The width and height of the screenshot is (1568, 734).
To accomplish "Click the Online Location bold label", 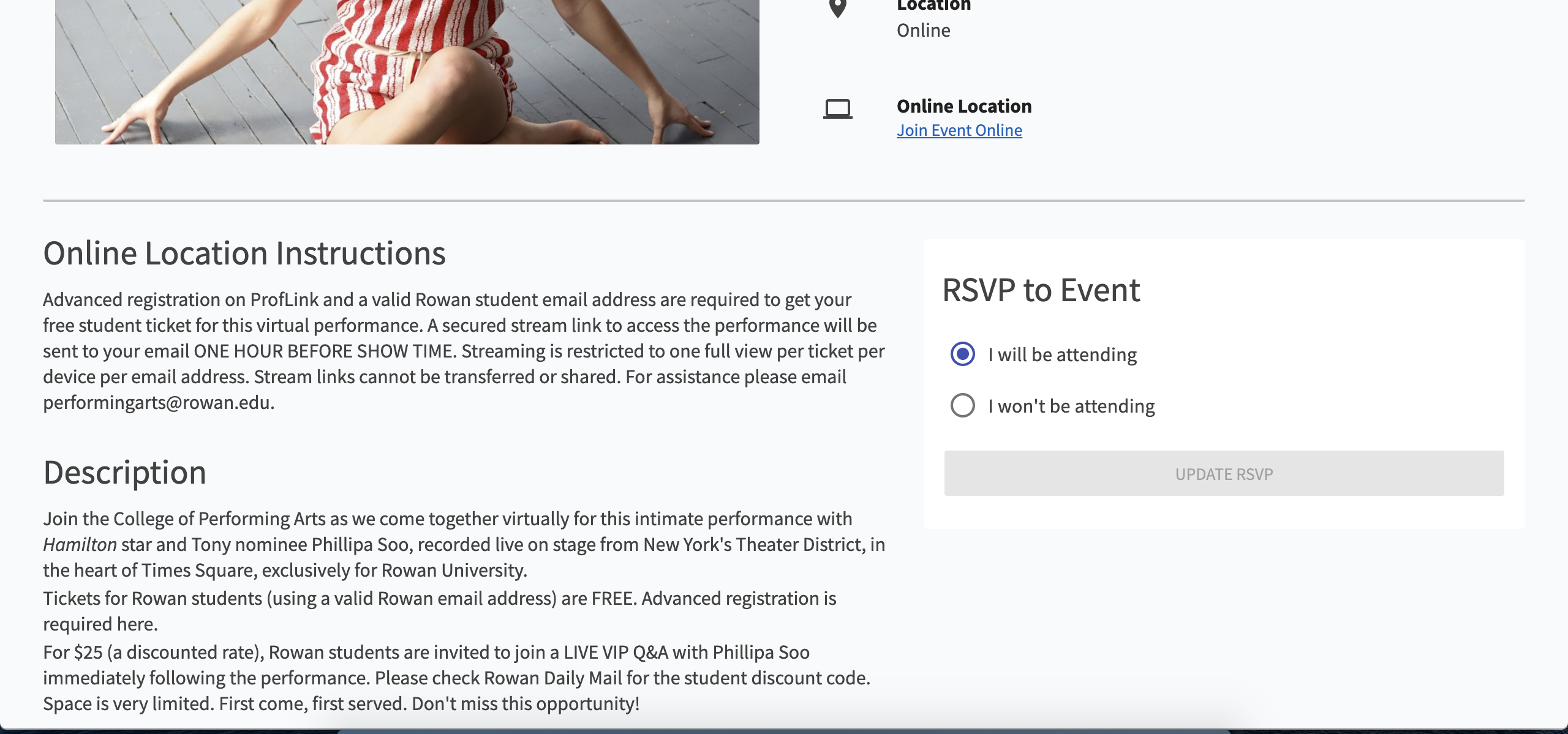I will tap(964, 107).
